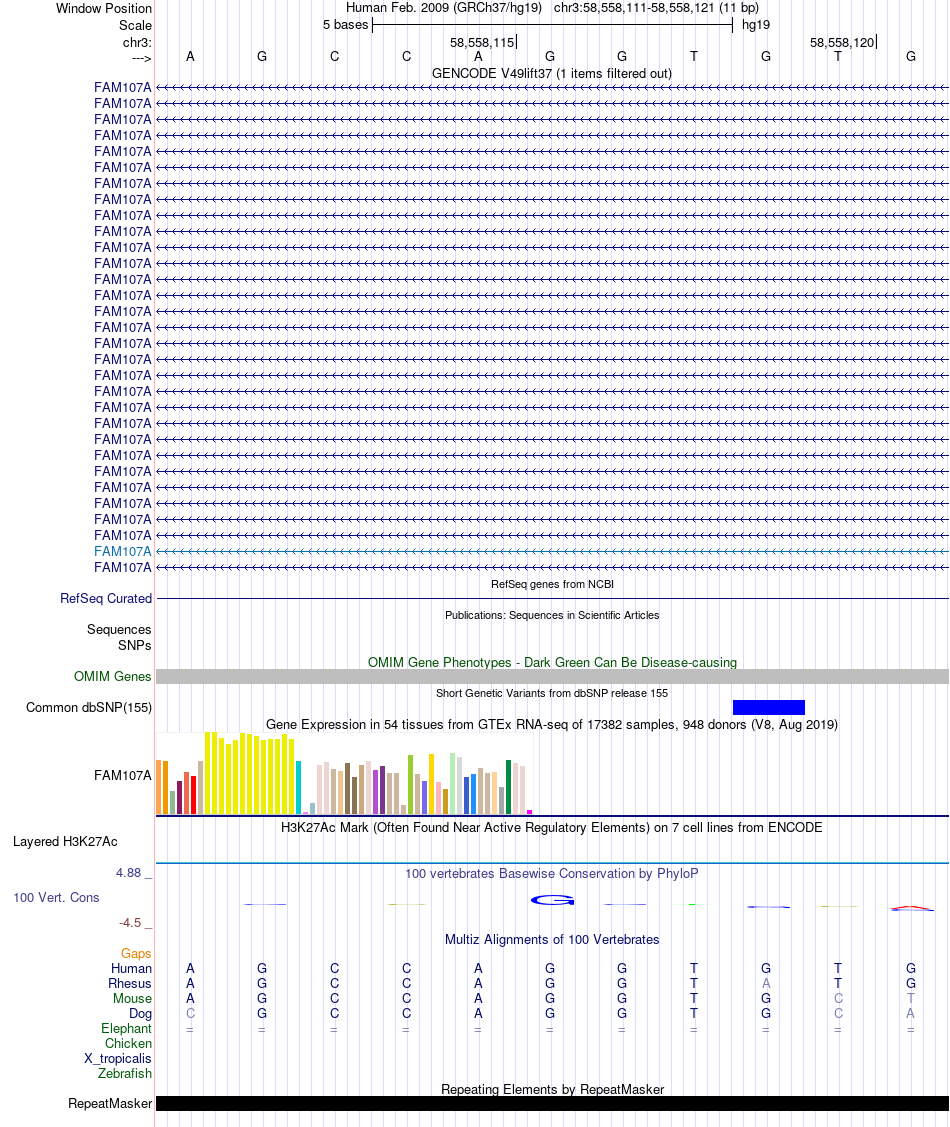The image size is (950, 1127).
Task: Click the 'Rhesus' alignment row label
Action: 129,983
